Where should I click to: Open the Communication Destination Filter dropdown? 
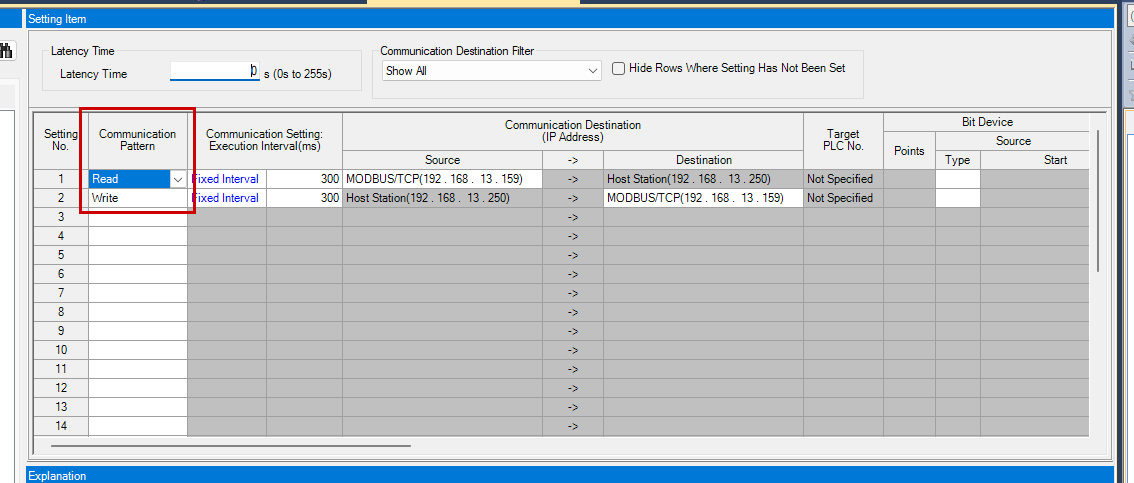pyautogui.click(x=491, y=71)
